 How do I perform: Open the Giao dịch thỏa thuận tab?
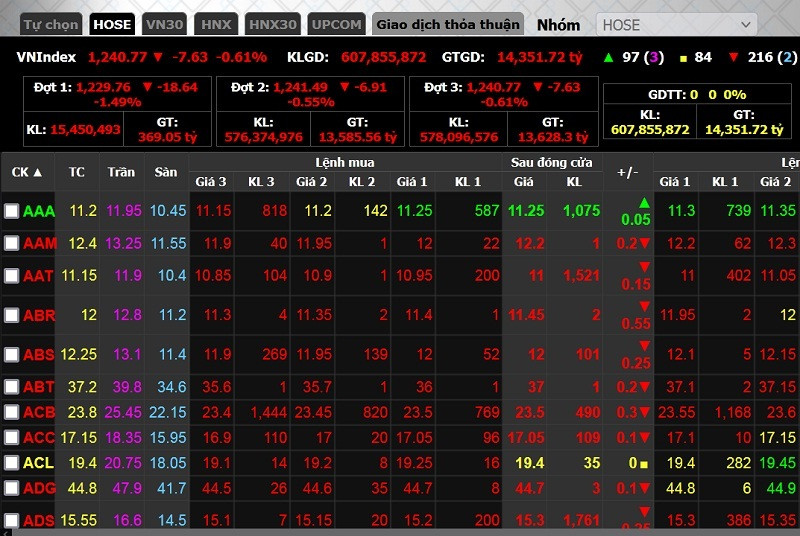447,24
